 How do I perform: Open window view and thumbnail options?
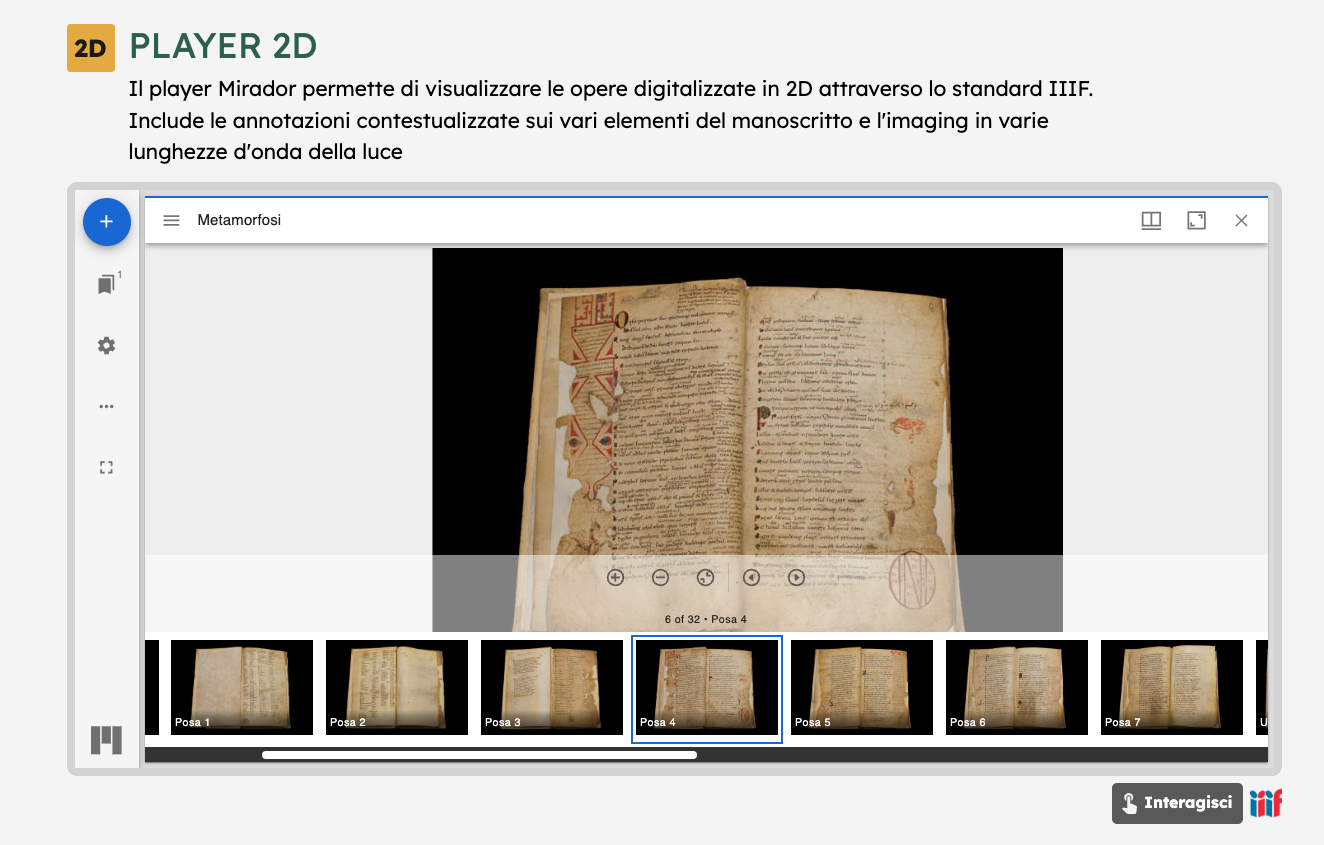click(1151, 220)
